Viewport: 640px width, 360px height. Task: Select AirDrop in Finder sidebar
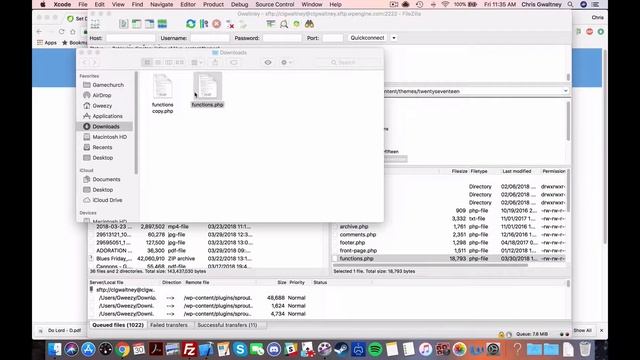click(98, 95)
